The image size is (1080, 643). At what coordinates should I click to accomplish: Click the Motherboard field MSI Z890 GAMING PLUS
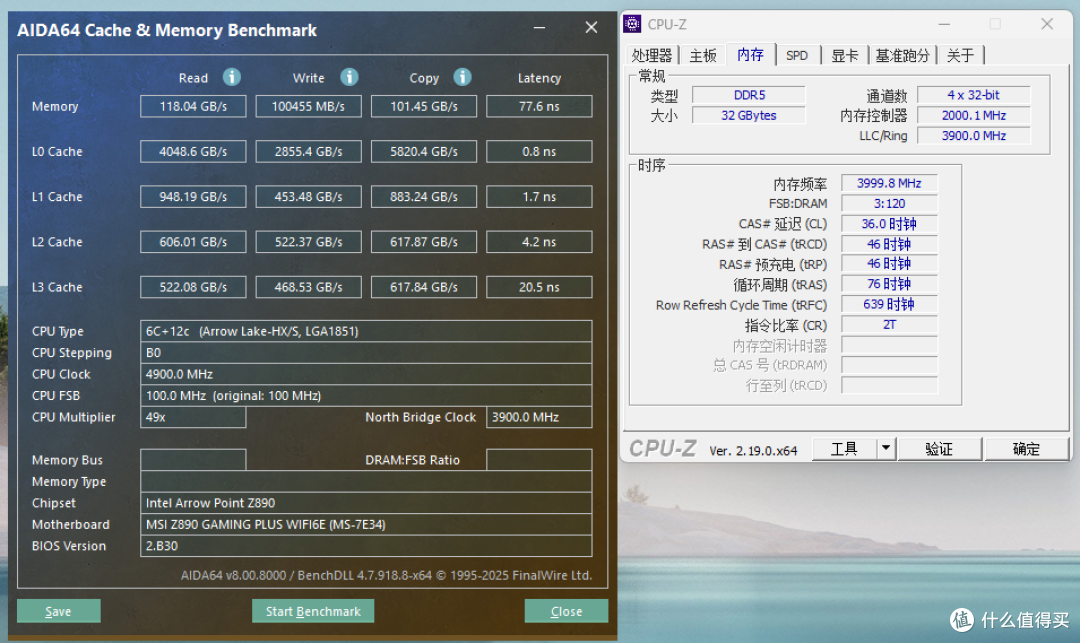tap(366, 524)
